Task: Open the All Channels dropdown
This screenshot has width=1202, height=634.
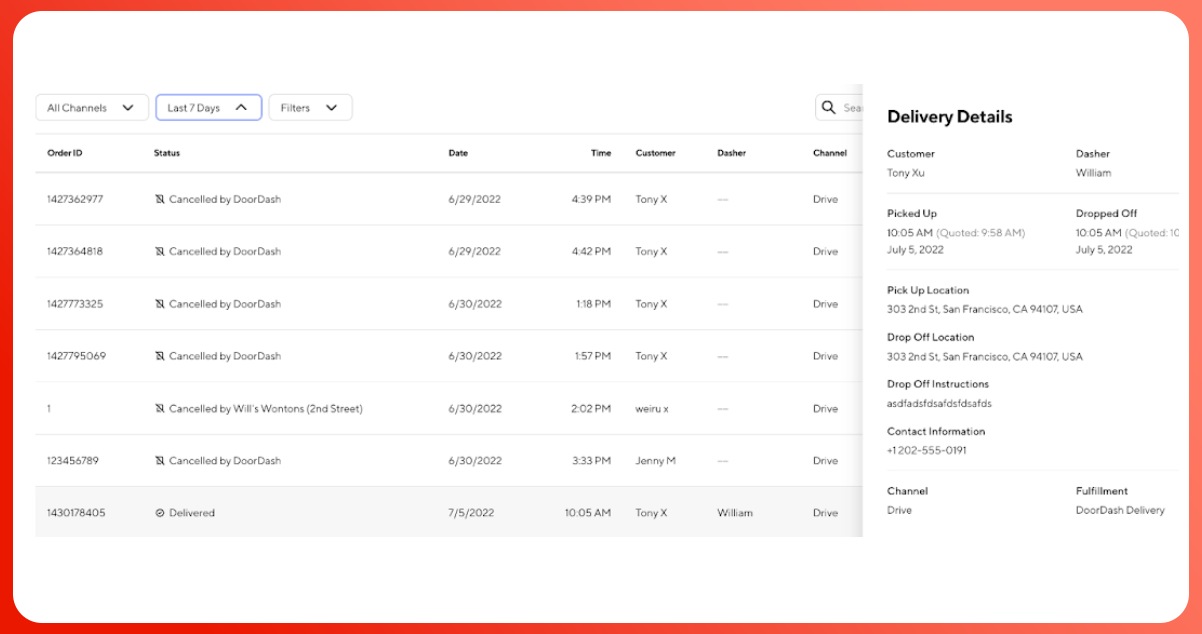Action: [x=92, y=108]
